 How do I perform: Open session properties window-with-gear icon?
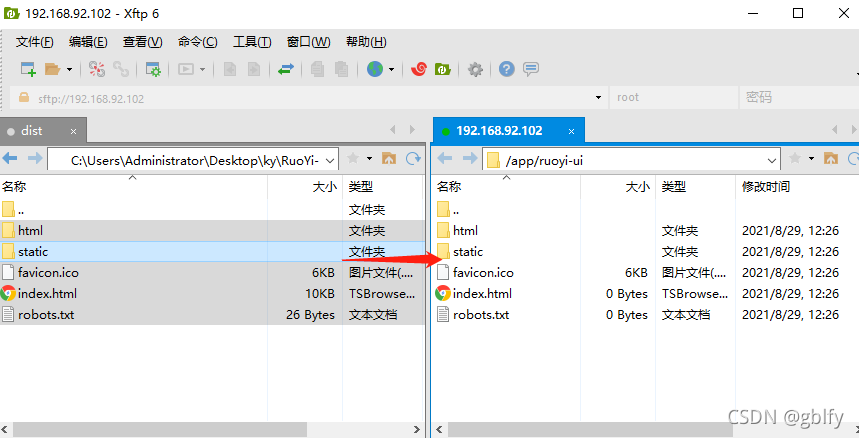(x=153, y=69)
